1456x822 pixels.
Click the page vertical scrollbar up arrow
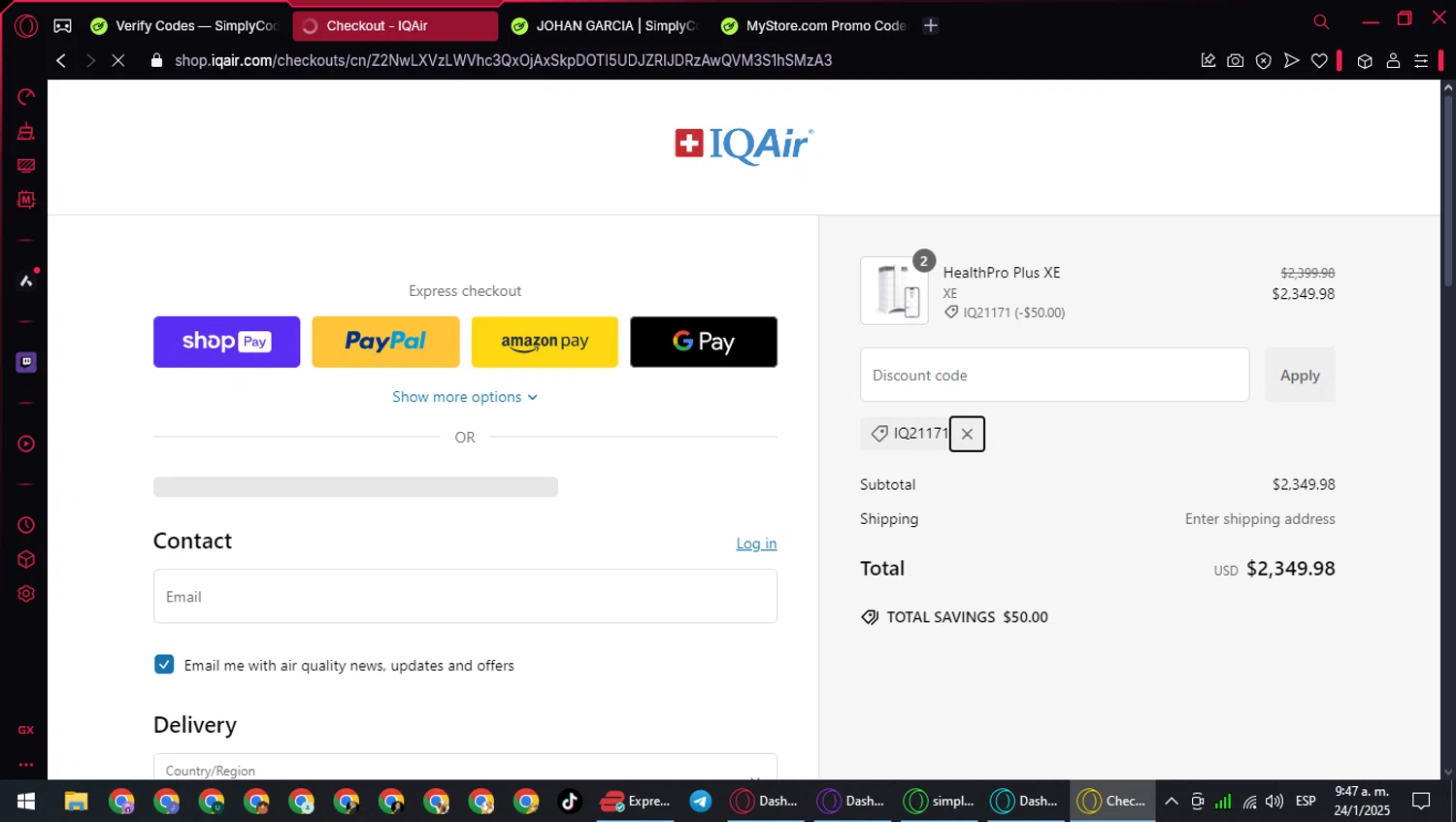point(1448,87)
